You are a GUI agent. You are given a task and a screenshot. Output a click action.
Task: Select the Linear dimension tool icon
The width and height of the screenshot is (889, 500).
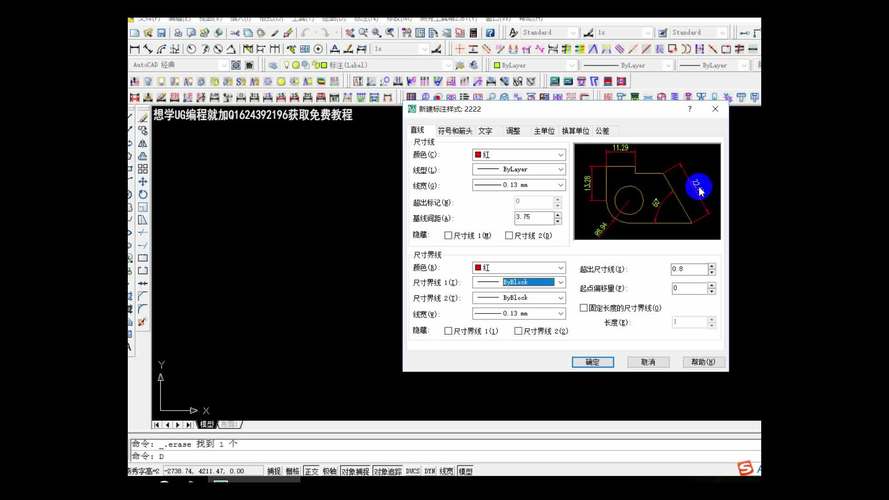pyautogui.click(x=135, y=49)
